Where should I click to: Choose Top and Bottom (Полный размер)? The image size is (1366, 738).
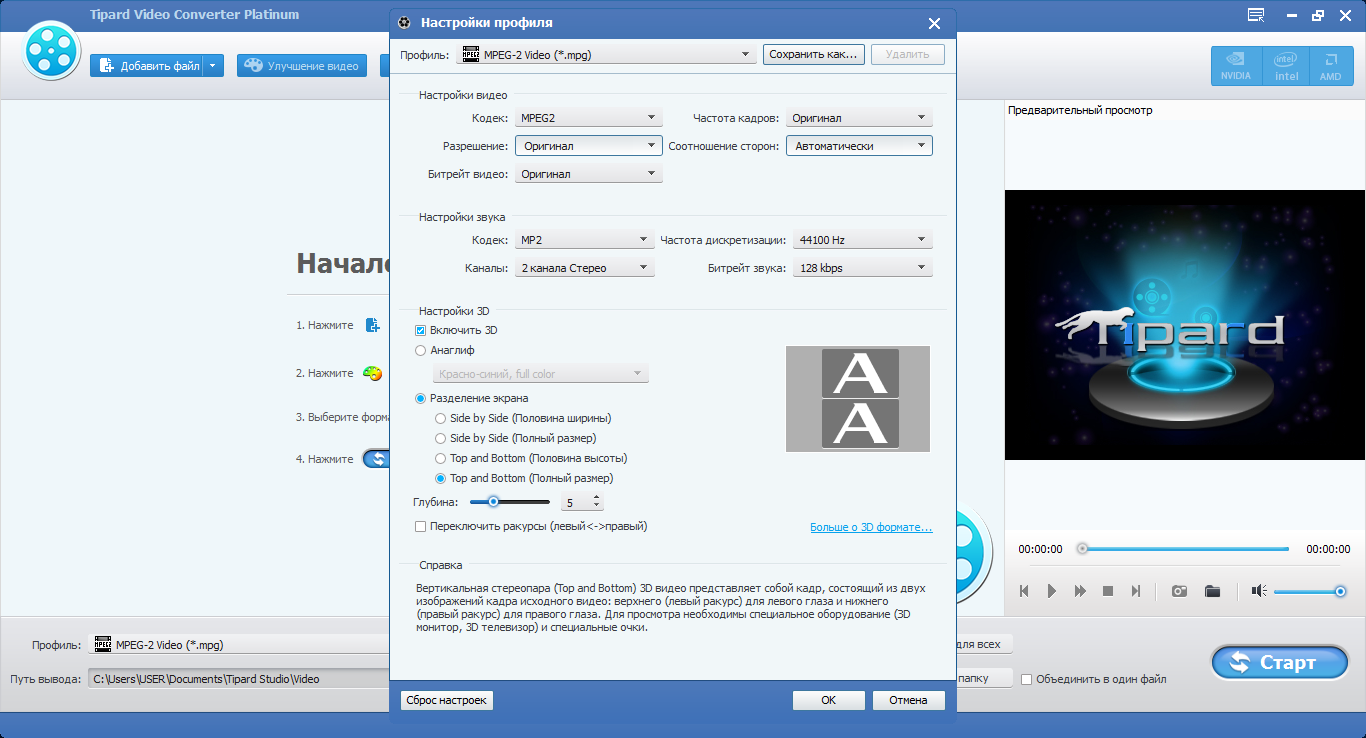pyautogui.click(x=441, y=478)
